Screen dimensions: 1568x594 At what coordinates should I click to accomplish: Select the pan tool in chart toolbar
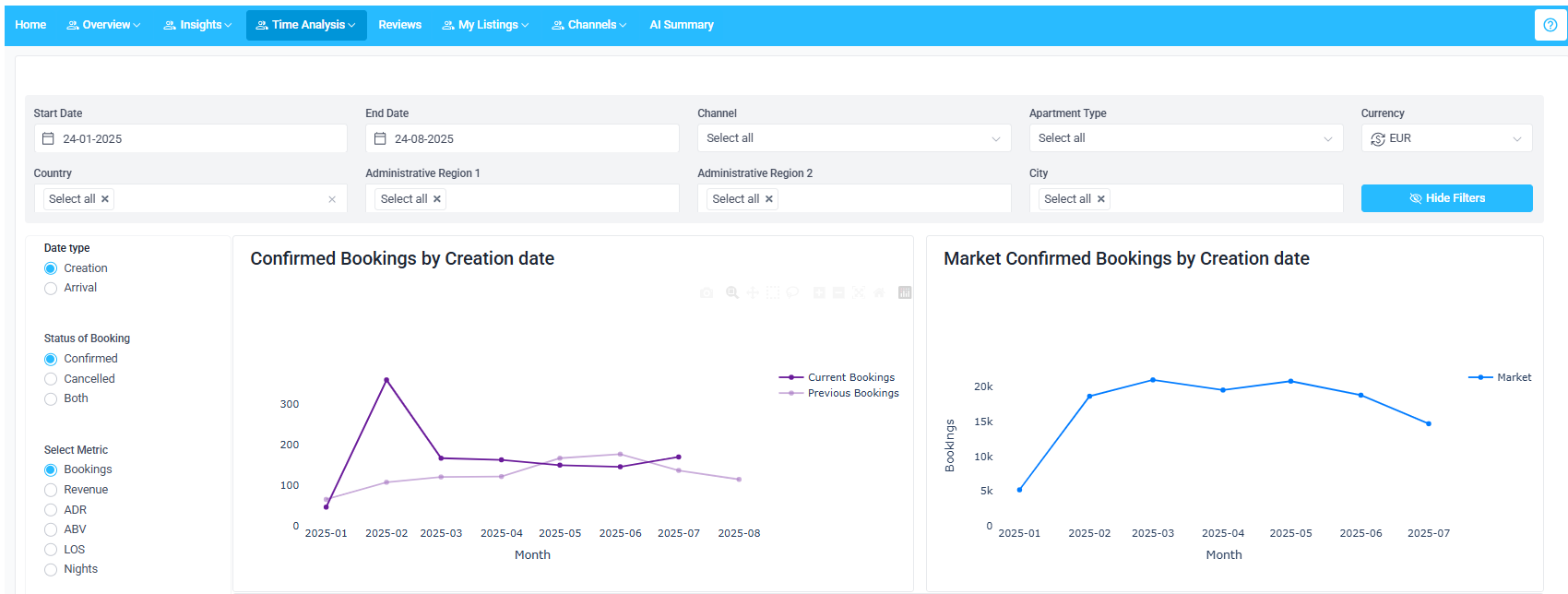753,292
